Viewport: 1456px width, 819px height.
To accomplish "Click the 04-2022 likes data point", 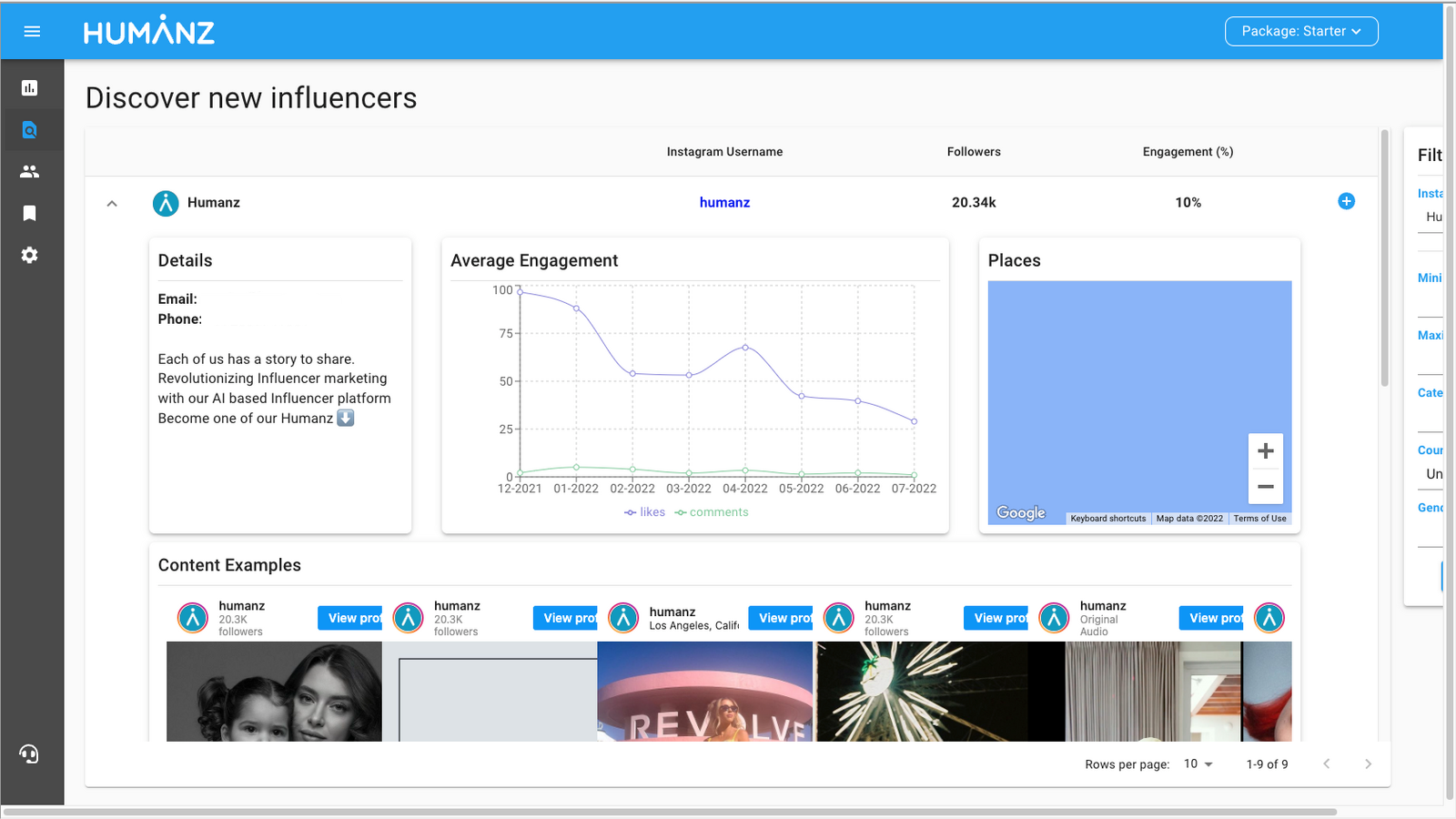I will click(745, 348).
